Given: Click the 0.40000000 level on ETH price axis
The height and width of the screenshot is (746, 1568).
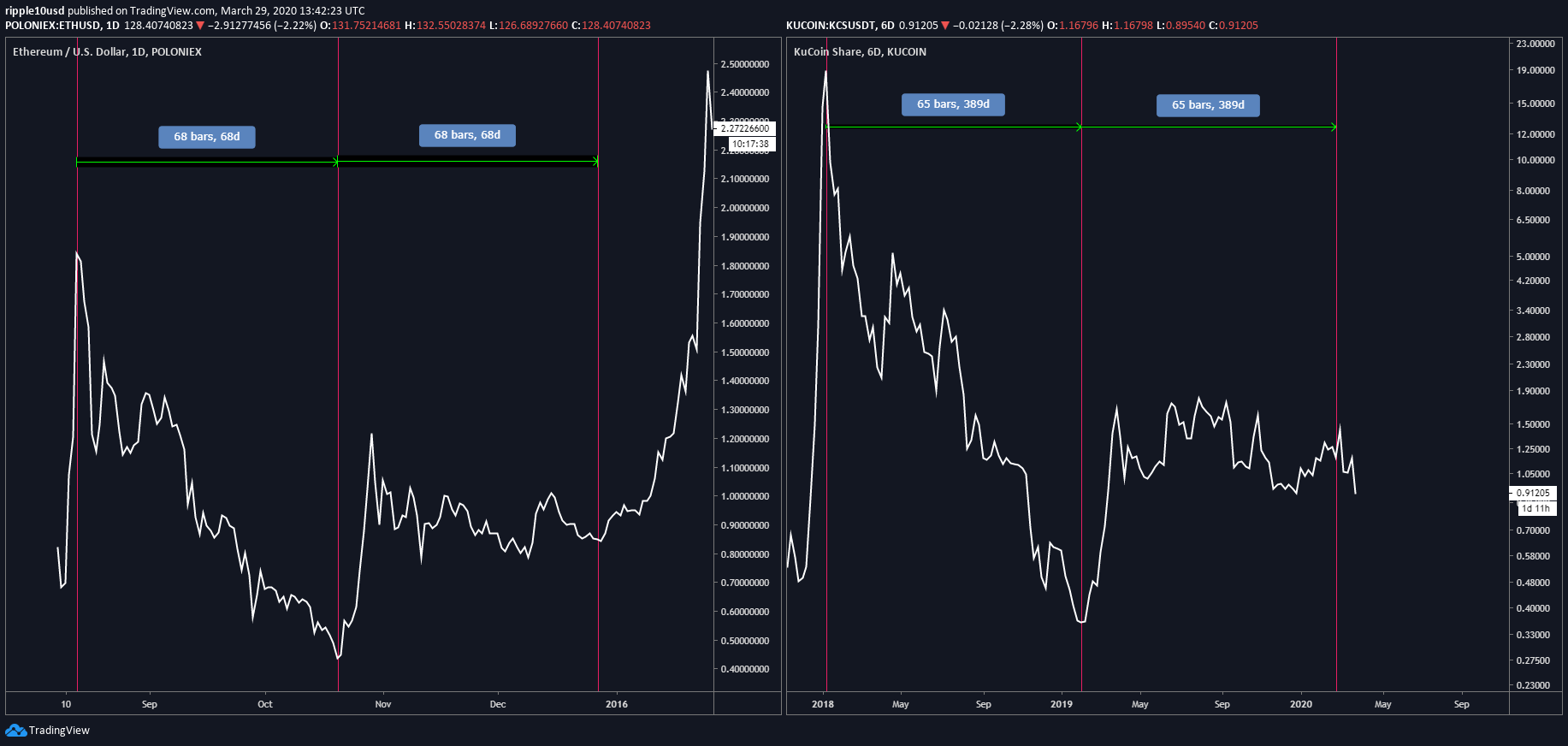Looking at the screenshot, I should (x=745, y=669).
